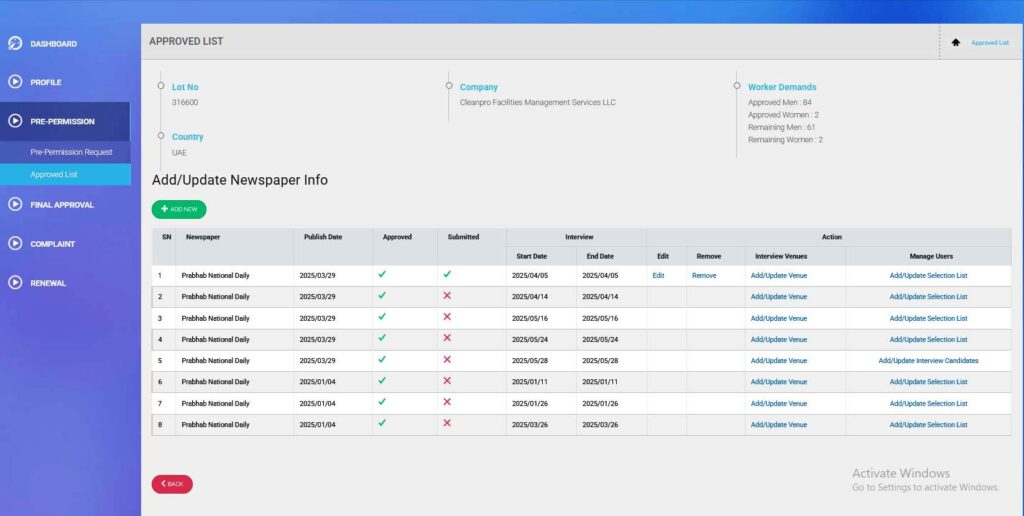Click the Final Approval sidebar icon
Image resolution: width=1024 pixels, height=516 pixels.
click(15, 204)
